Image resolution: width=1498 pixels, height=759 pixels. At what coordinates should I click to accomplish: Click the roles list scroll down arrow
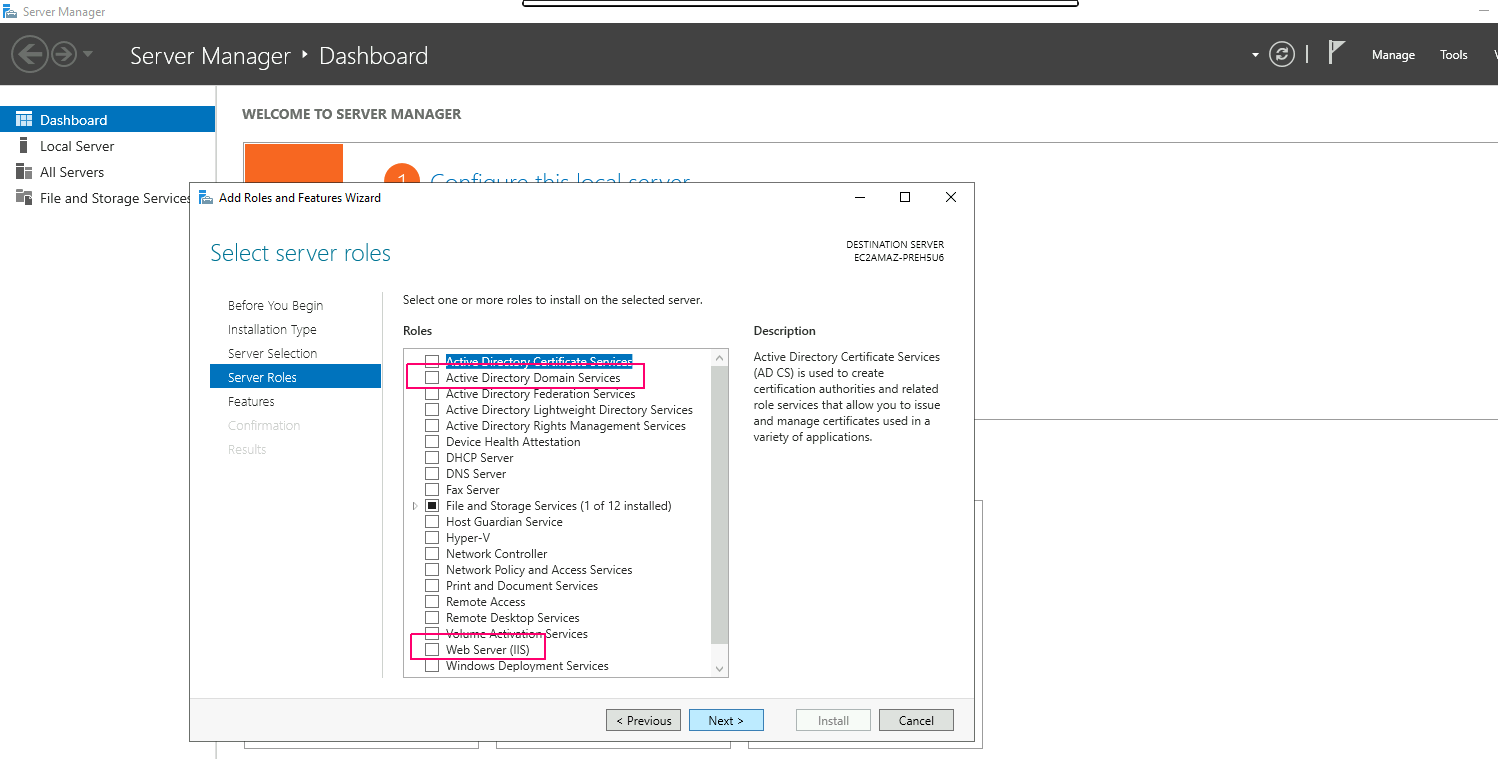720,669
